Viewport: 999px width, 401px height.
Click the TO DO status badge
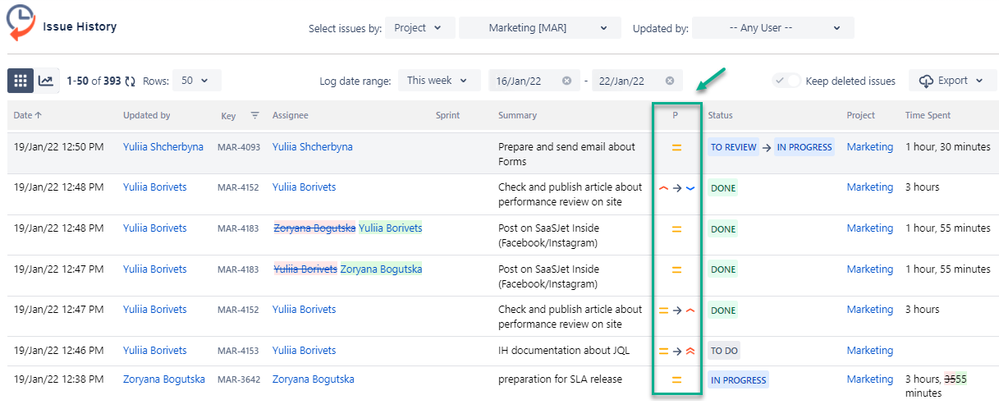[x=724, y=351]
